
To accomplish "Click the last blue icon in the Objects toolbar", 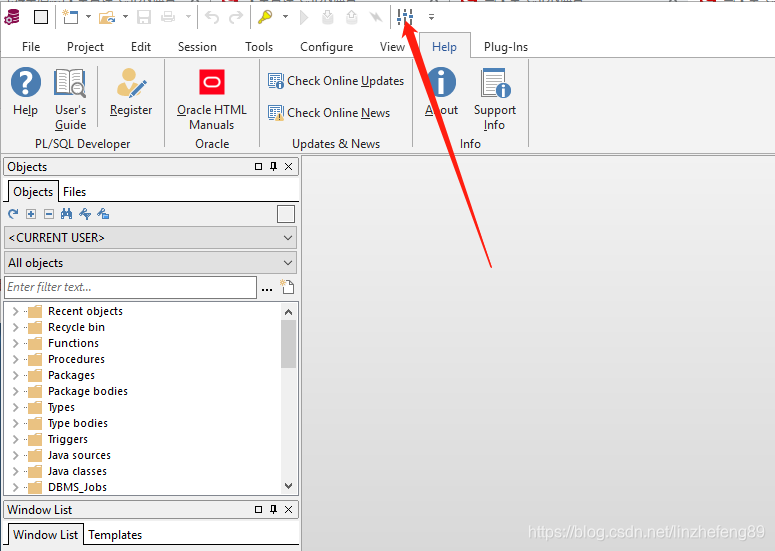I will (x=103, y=214).
